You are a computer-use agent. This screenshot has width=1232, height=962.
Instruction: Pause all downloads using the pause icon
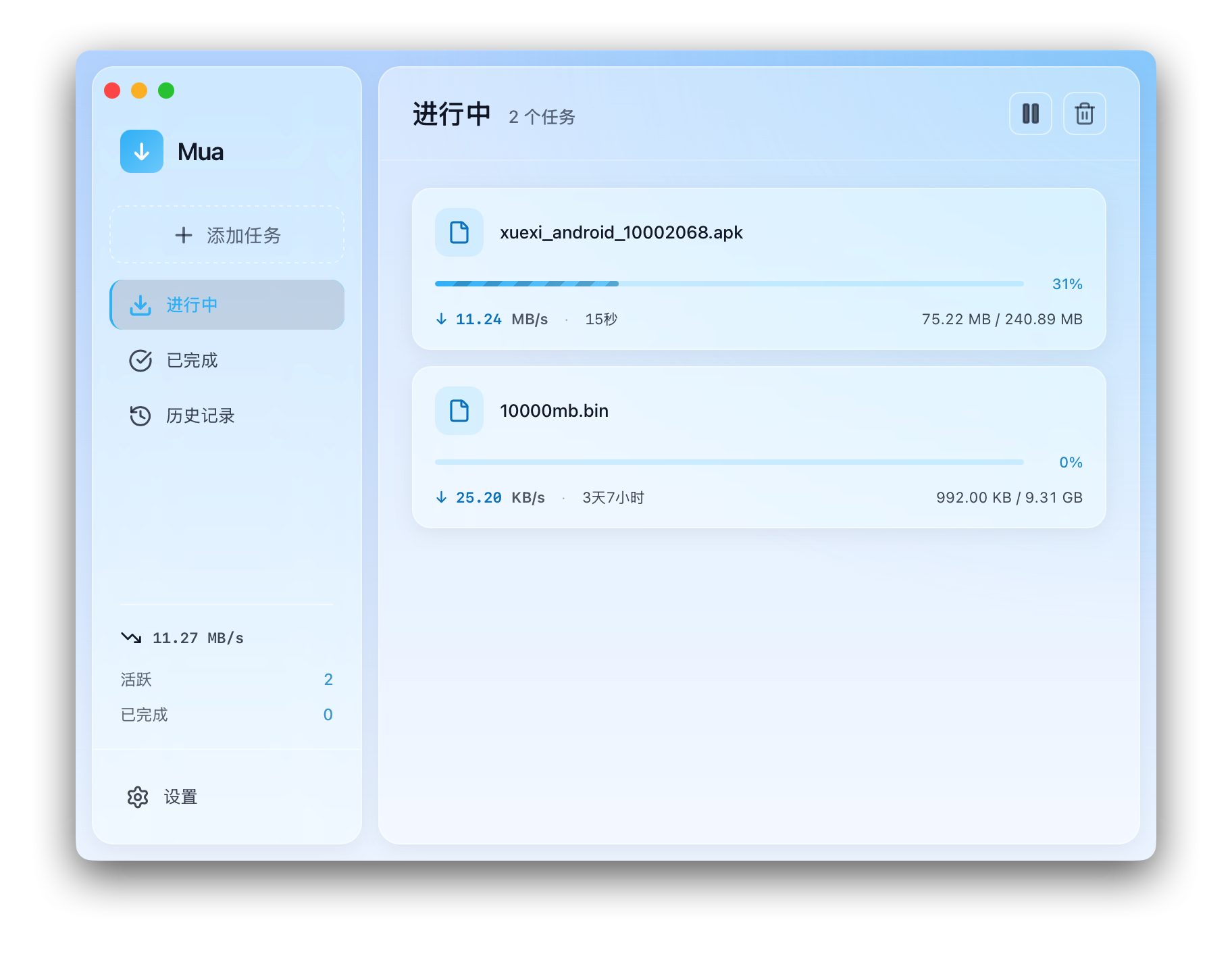tap(1031, 113)
